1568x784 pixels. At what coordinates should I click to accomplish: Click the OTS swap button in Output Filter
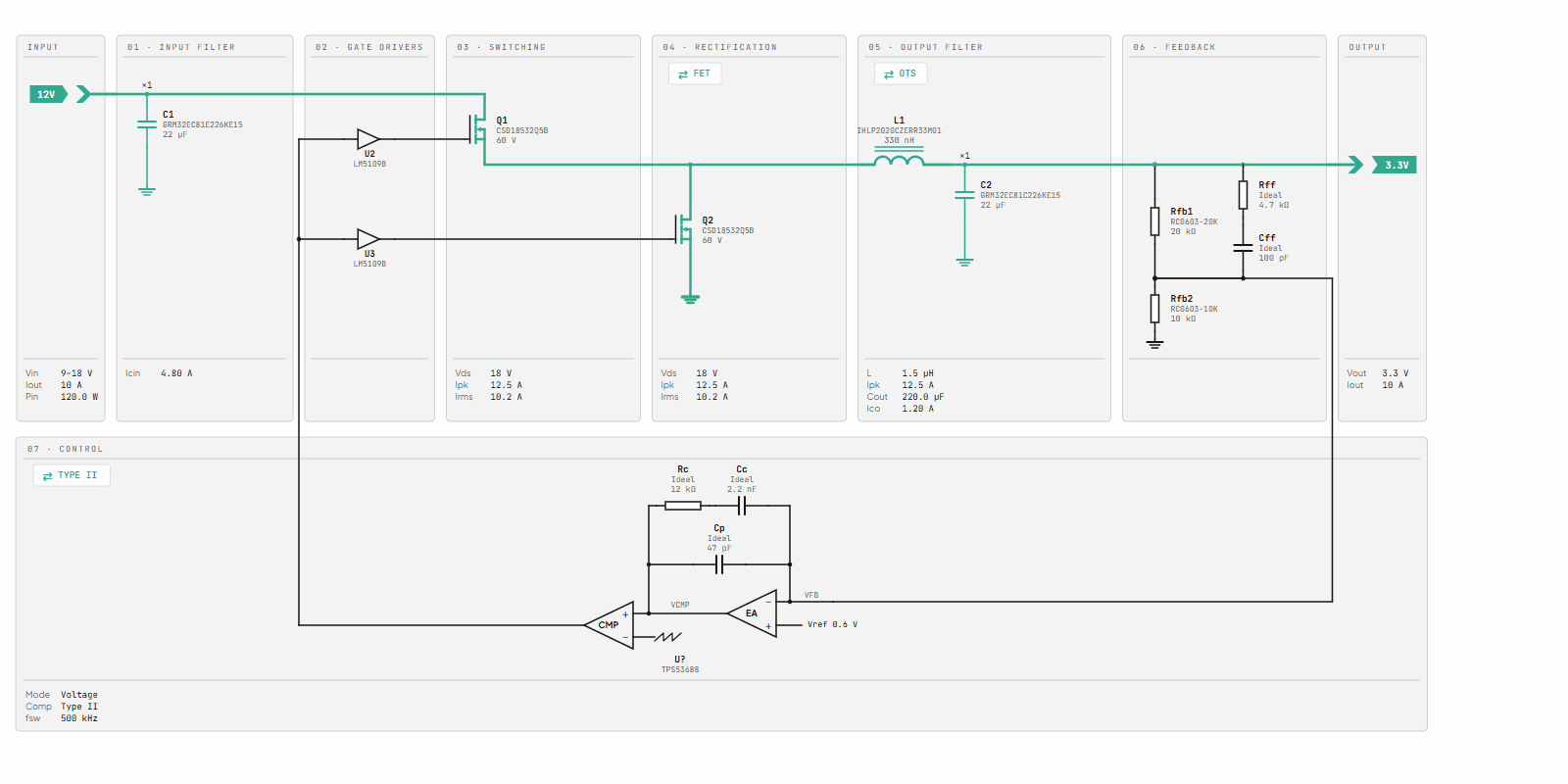(x=901, y=73)
